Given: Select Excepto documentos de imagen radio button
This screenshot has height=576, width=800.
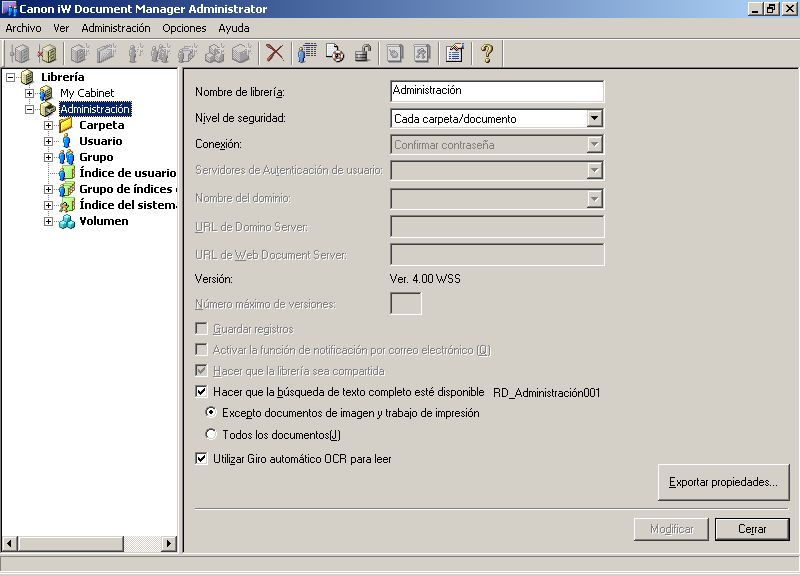Looking at the screenshot, I should [x=211, y=412].
